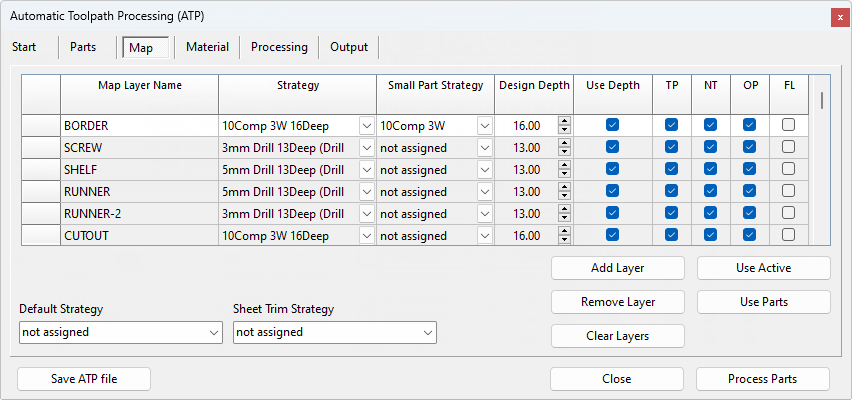Expand Small Part Strategy for SCREW row
852x400 pixels.
[x=485, y=148]
